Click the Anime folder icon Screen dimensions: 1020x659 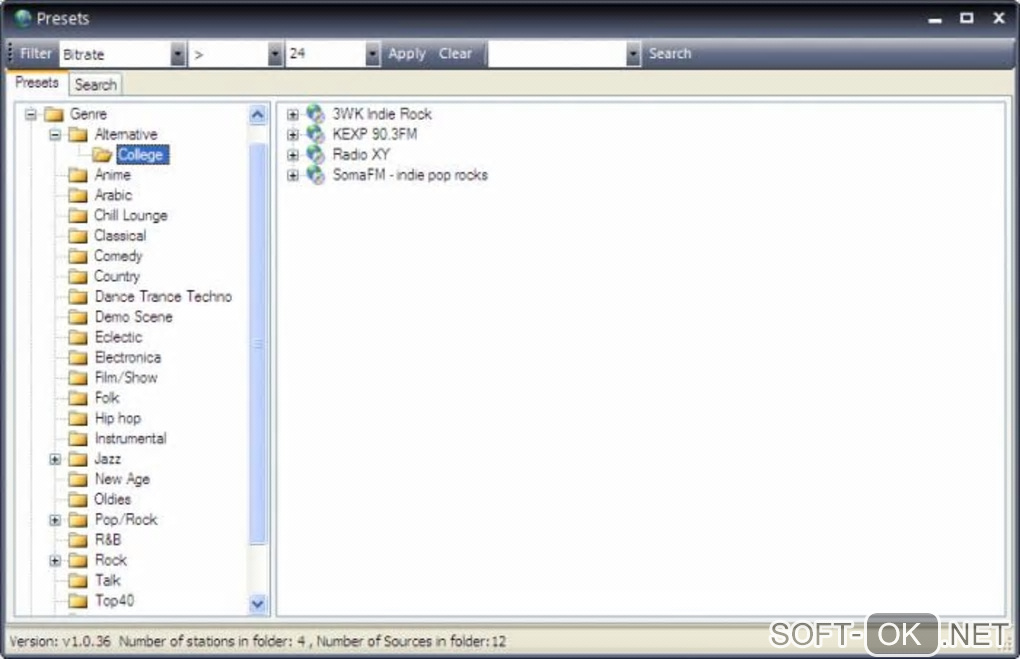click(78, 175)
